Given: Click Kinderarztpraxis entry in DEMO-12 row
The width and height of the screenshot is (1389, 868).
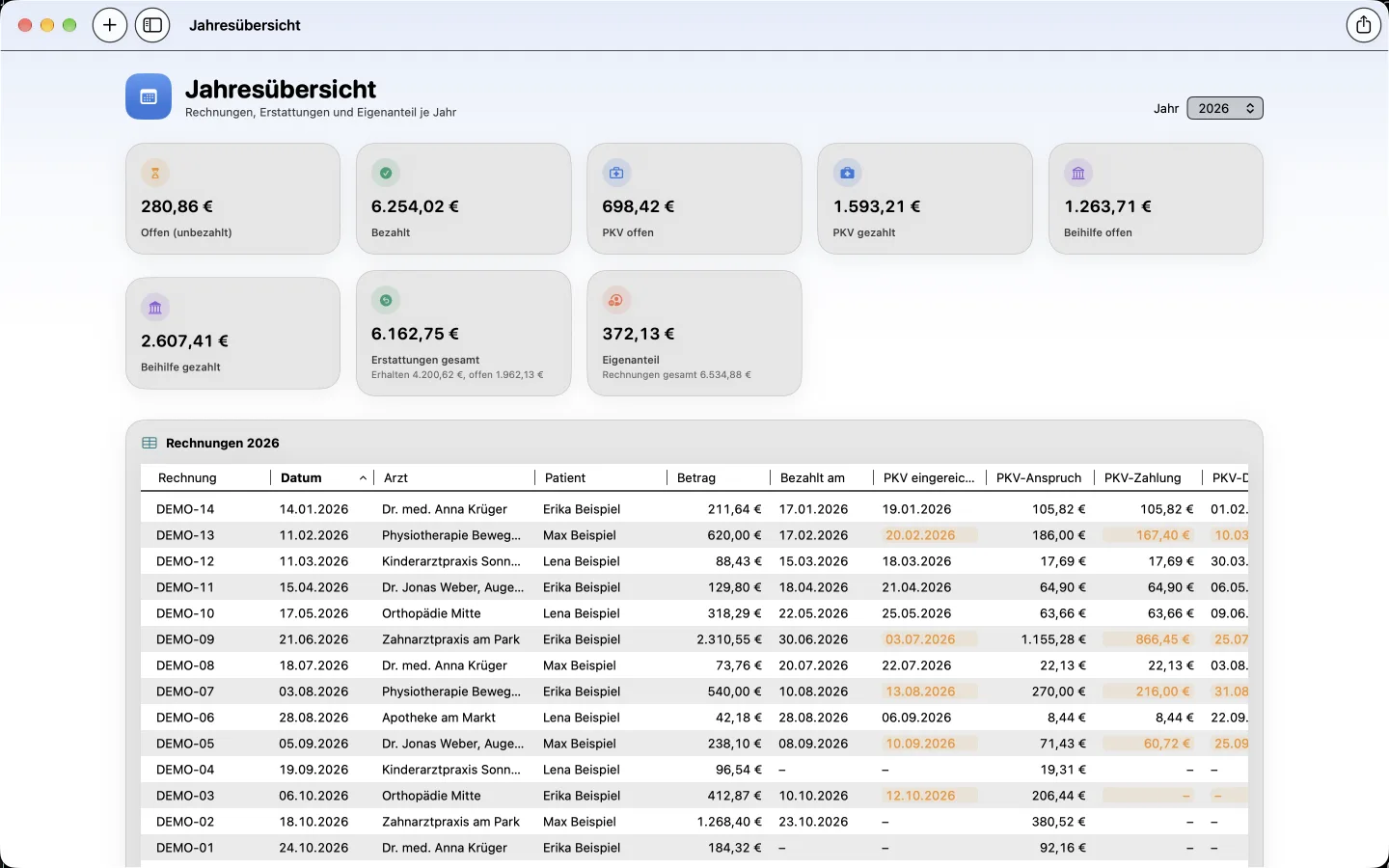Looking at the screenshot, I should pyautogui.click(x=451, y=561).
